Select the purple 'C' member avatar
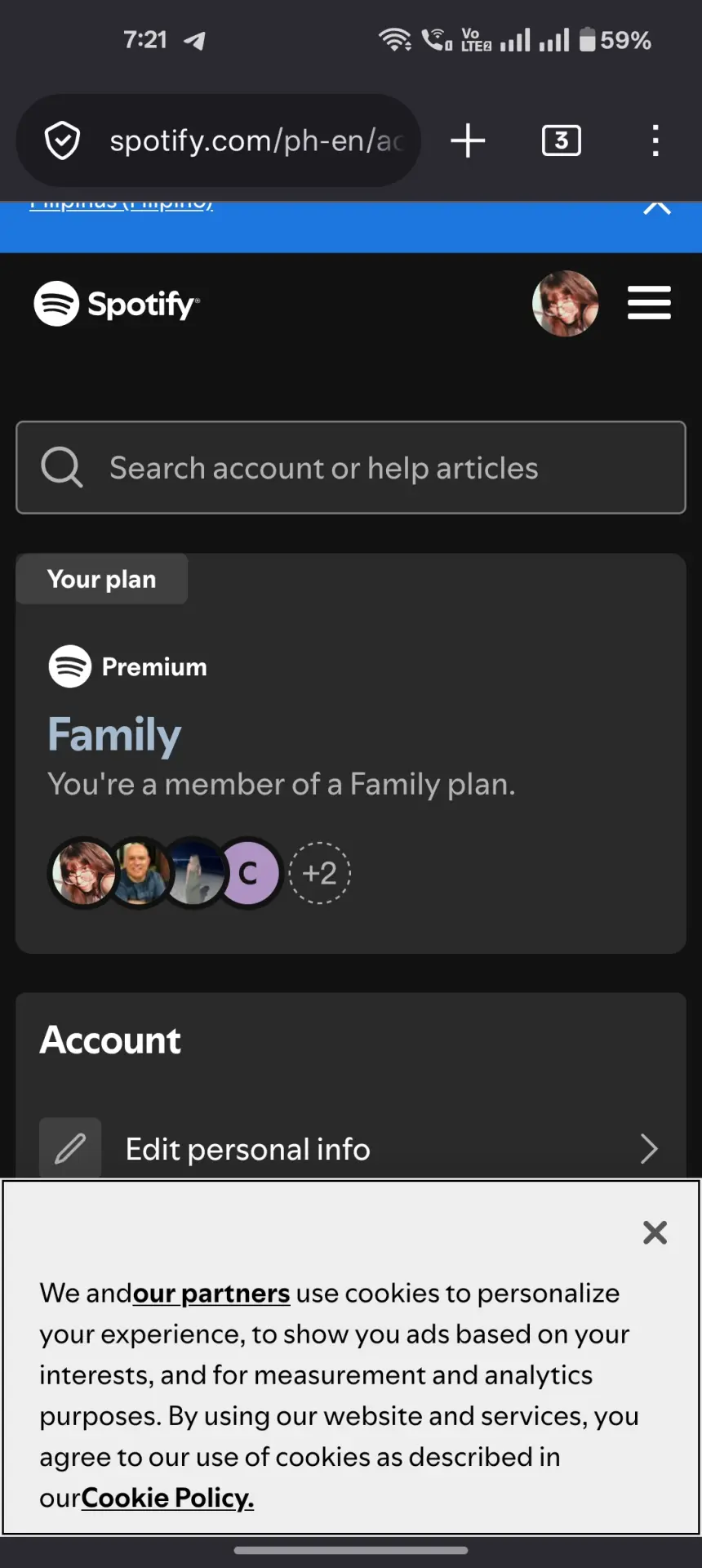The width and height of the screenshot is (702, 1568). pyautogui.click(x=250, y=873)
